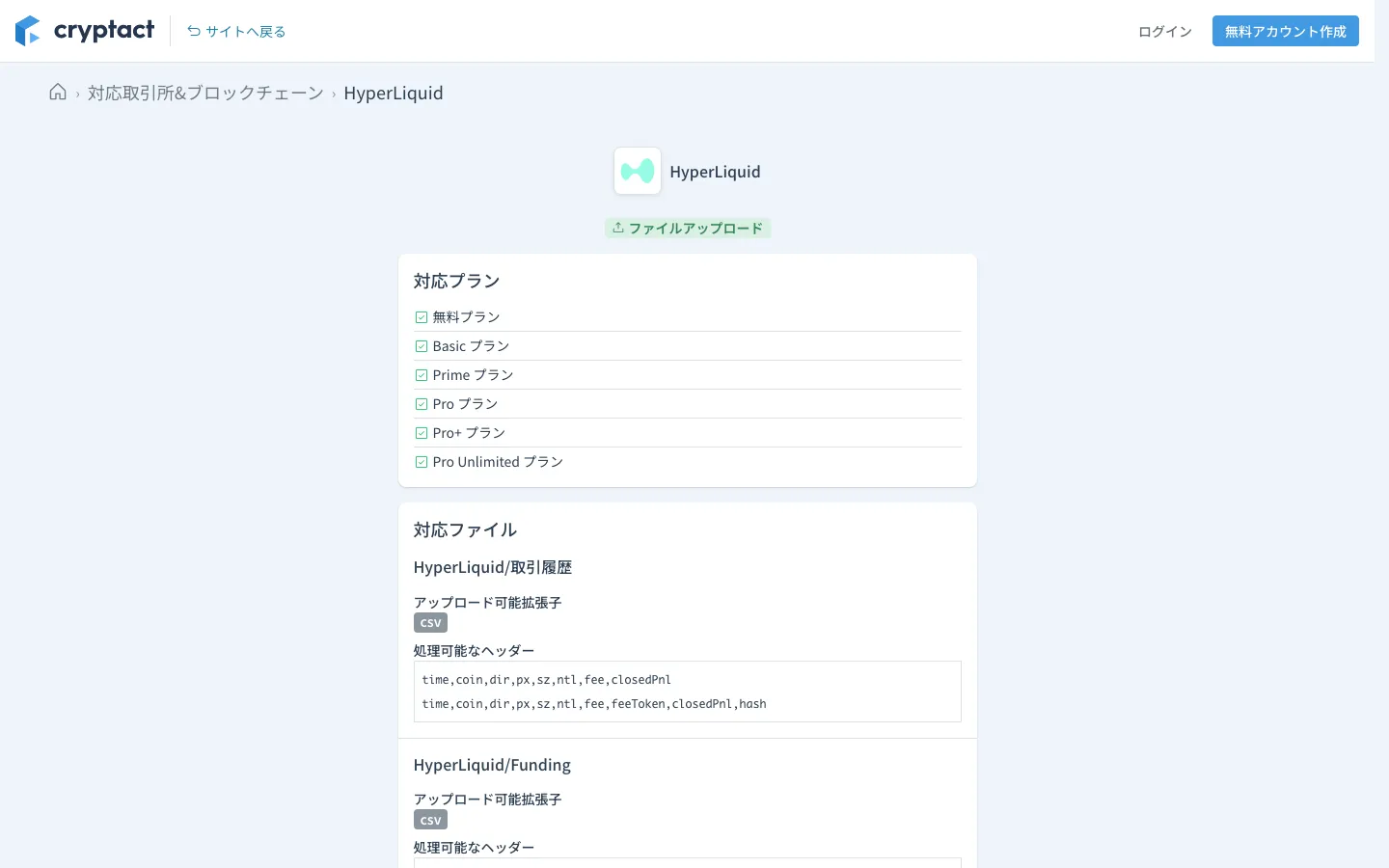Click the CSV badge under 取引履歴
1389x868 pixels.
pyautogui.click(x=430, y=623)
